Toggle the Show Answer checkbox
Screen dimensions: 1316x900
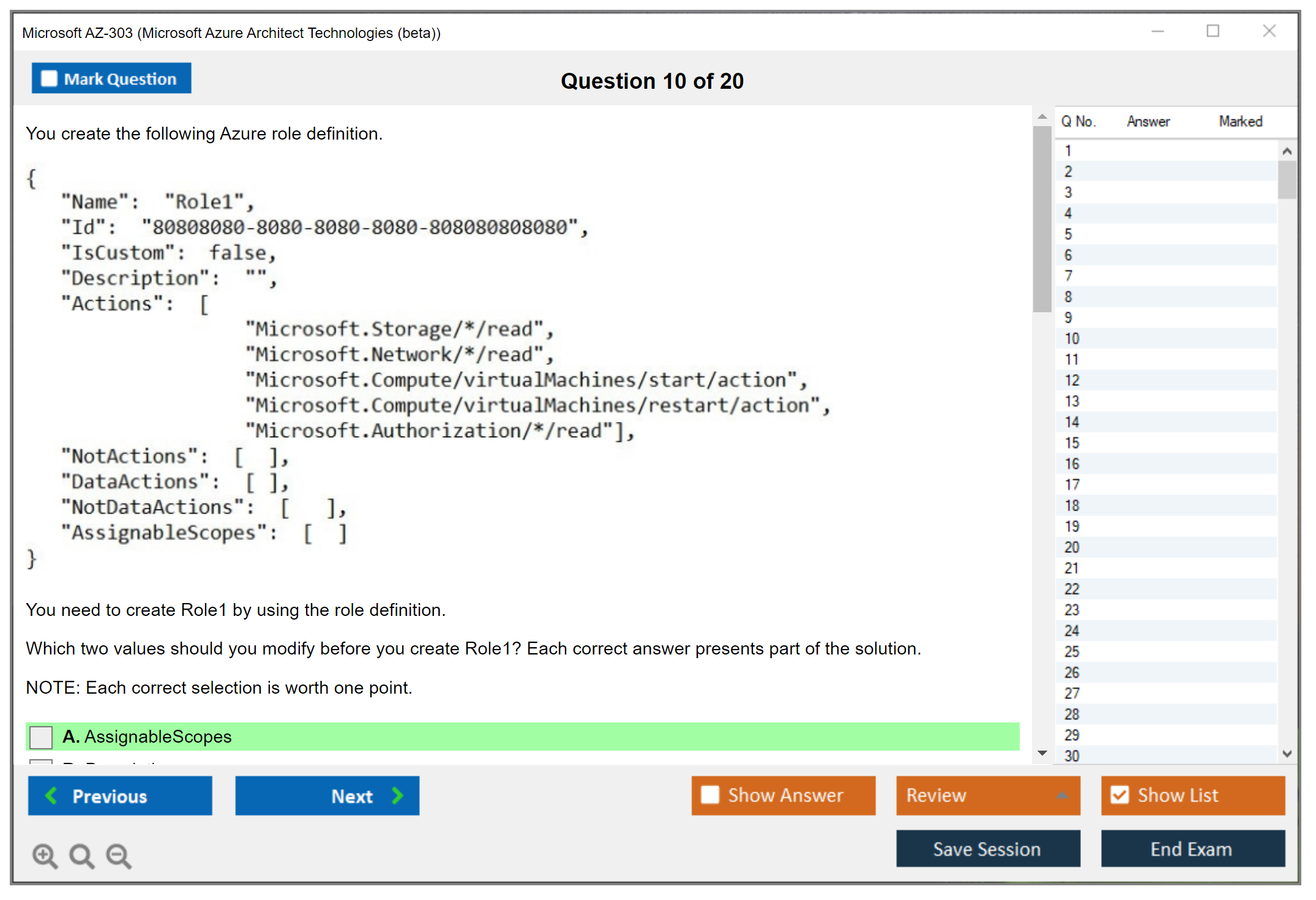710,795
